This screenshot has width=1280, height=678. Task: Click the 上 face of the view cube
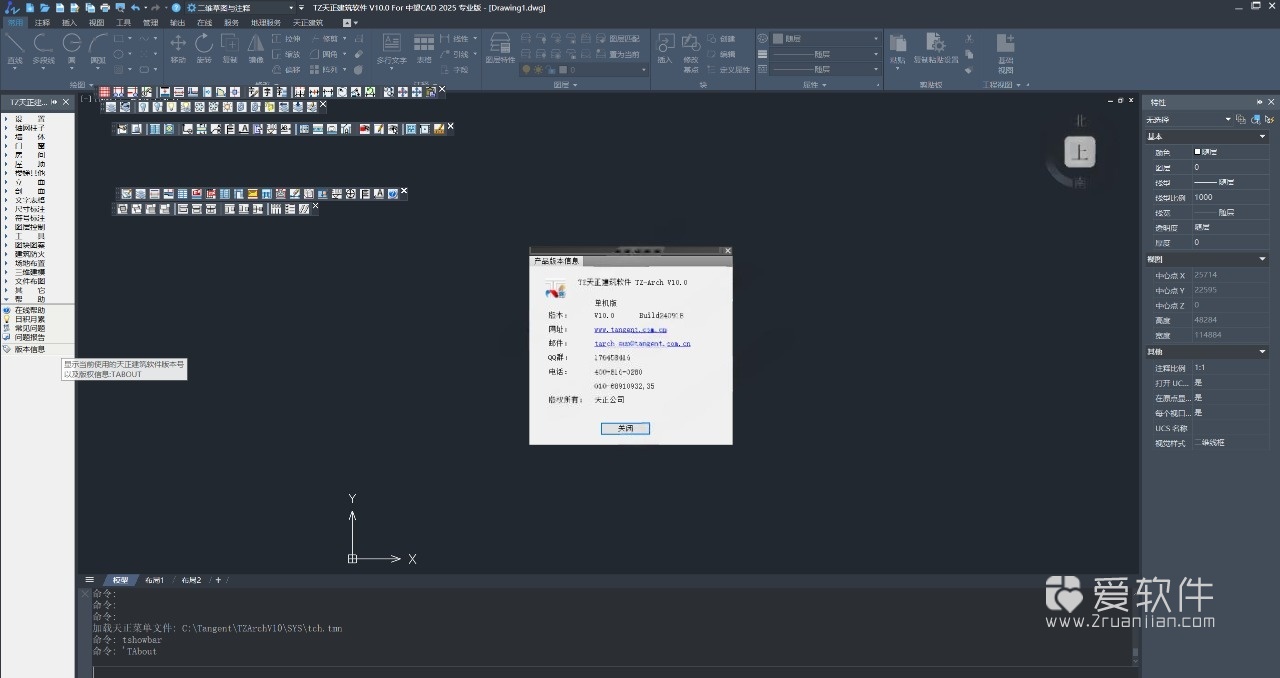click(x=1079, y=153)
